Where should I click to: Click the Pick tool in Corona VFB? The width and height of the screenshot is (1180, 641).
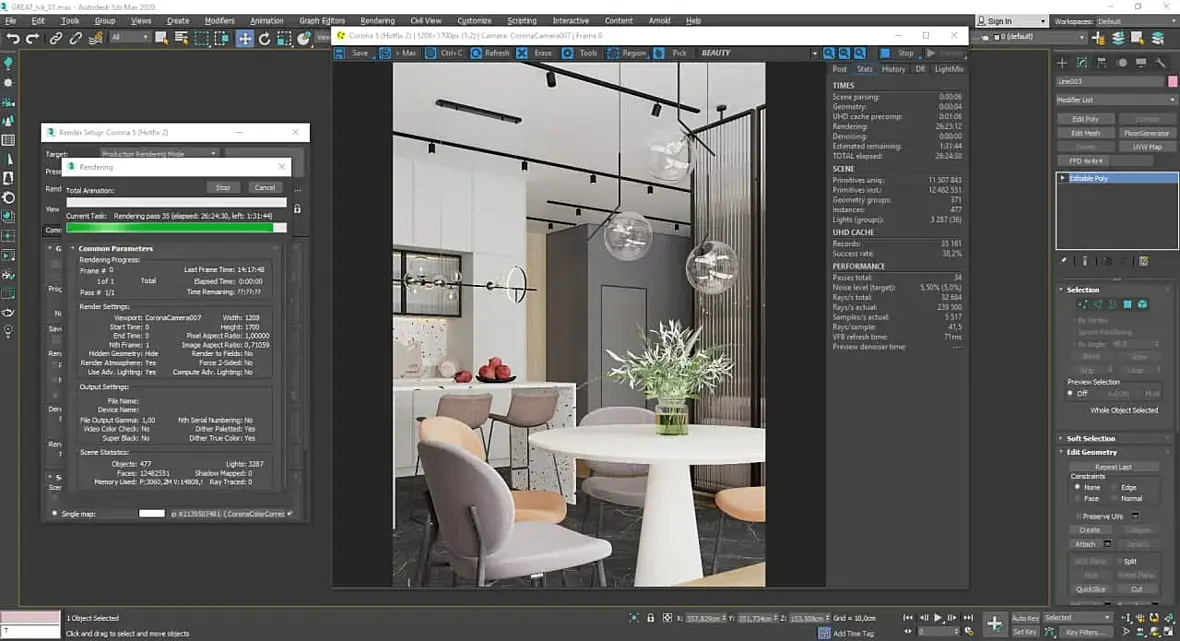[671, 53]
